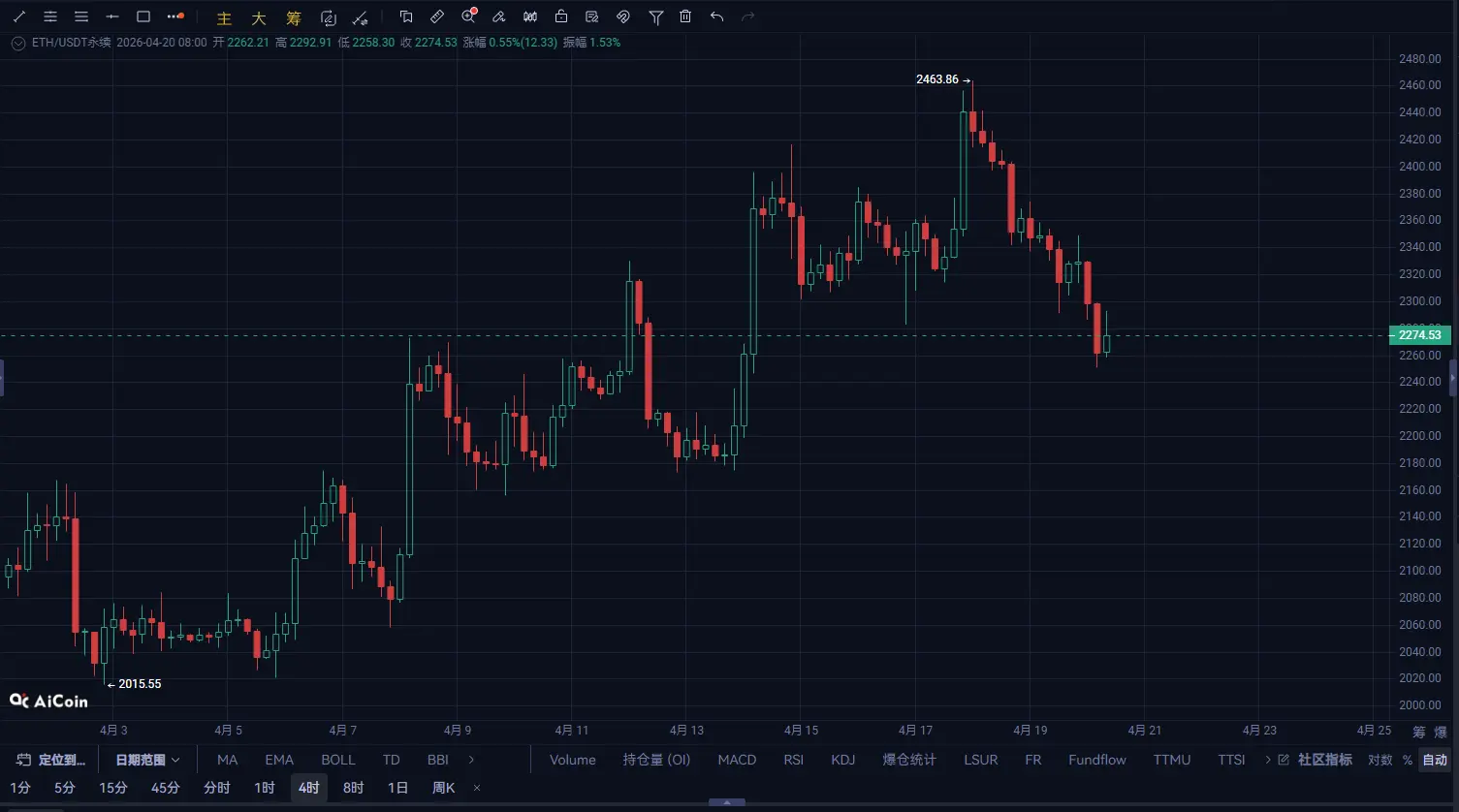Click the zoom-in magnifier icon
This screenshot has width=1459, height=812.
pos(469,16)
